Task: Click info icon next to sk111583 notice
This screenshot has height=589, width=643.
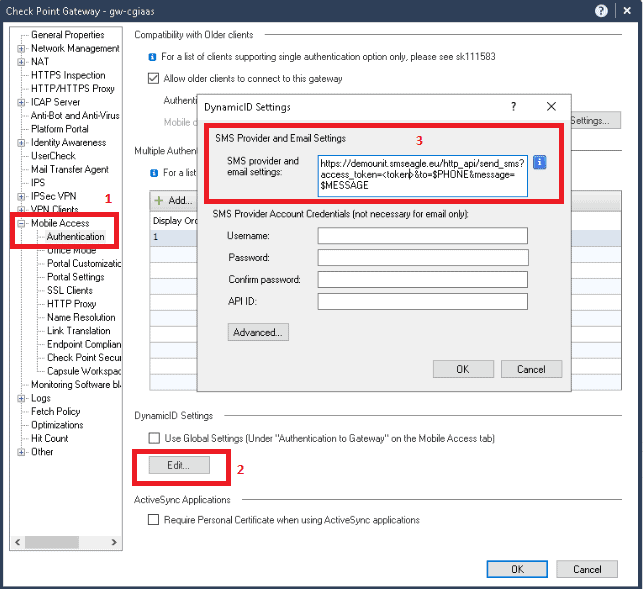Action: point(152,57)
